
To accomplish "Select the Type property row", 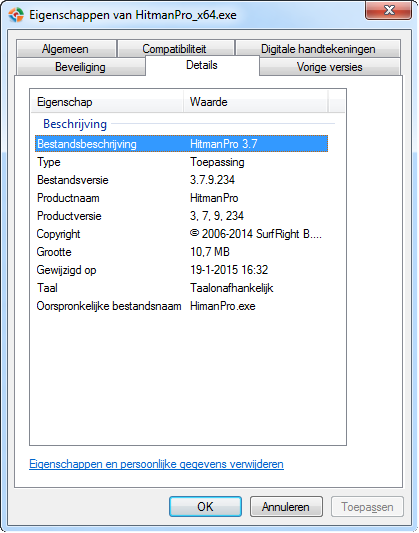I will [x=181, y=162].
